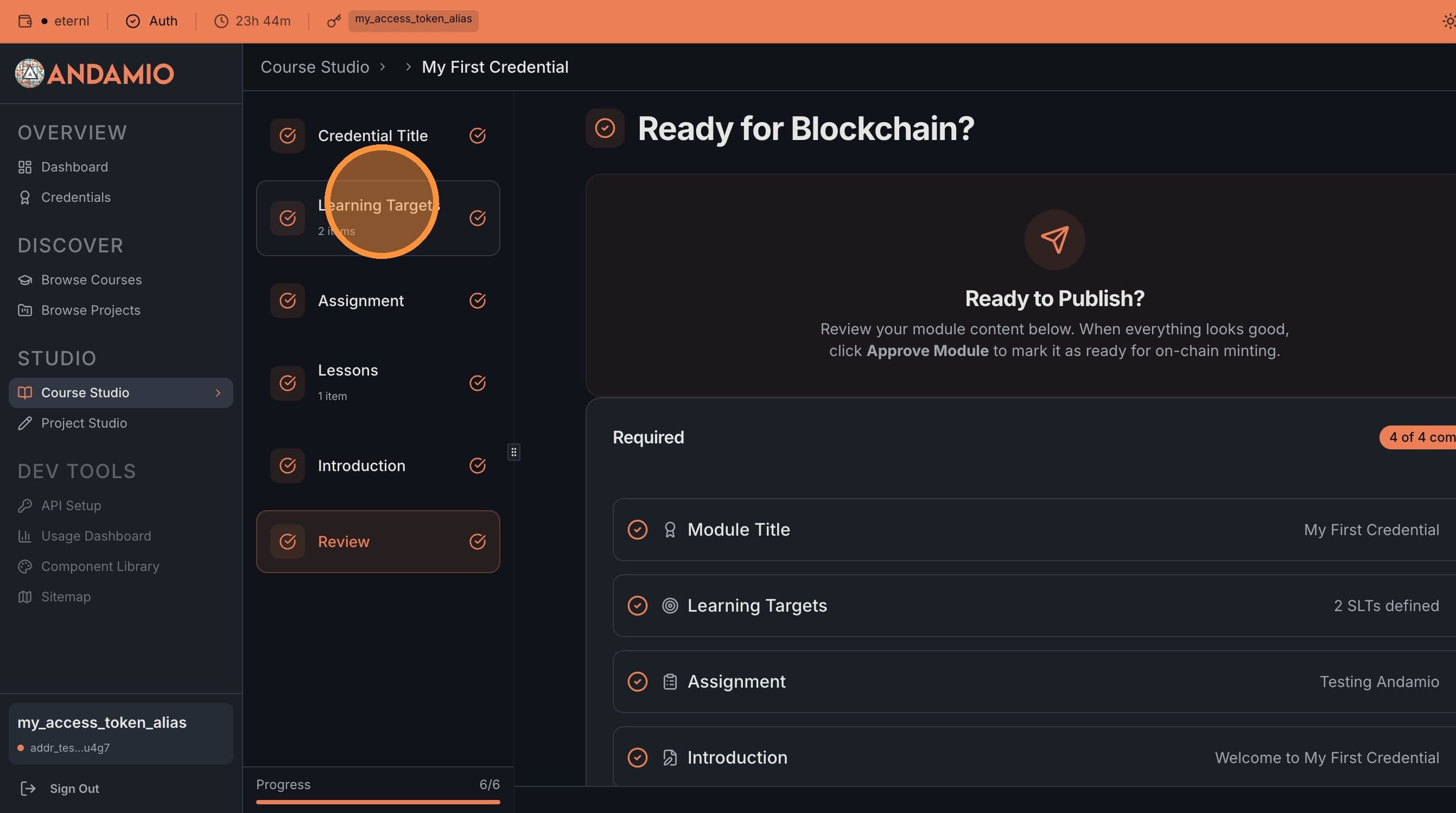Click the Course Studio breadcrumb link
Image resolution: width=1456 pixels, height=813 pixels.
click(314, 67)
